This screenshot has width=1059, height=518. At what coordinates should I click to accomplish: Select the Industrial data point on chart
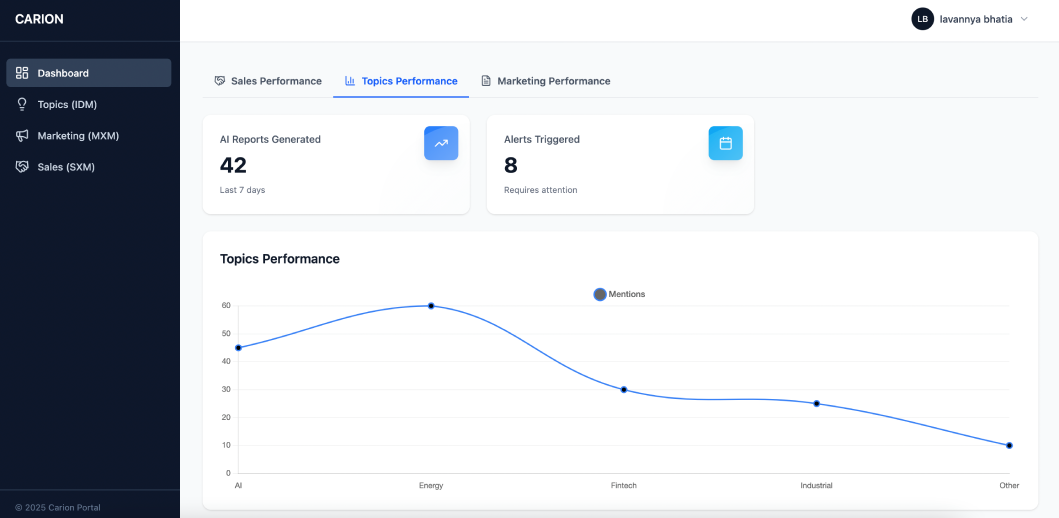click(817, 403)
